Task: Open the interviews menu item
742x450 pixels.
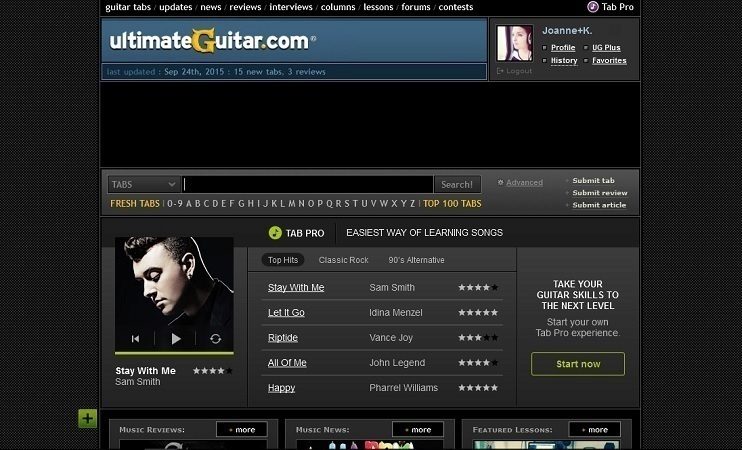Action: 291,7
